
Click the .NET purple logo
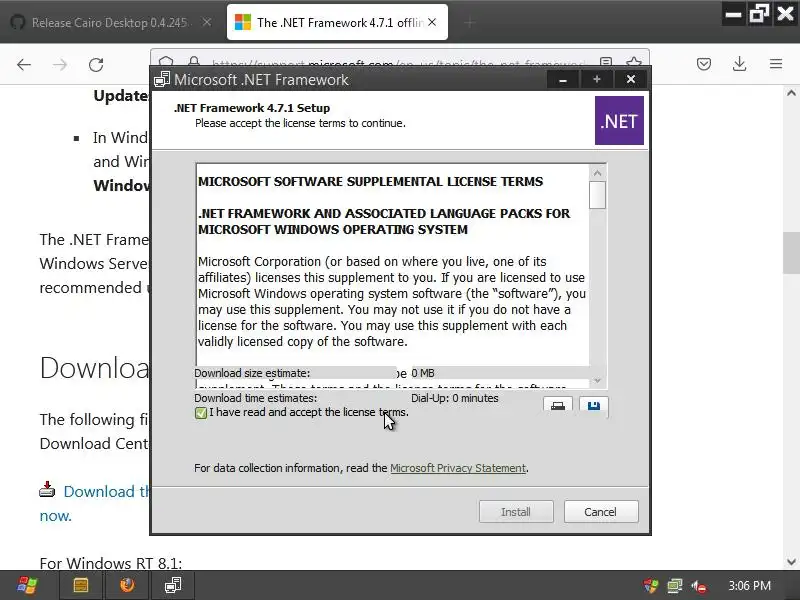pos(619,121)
